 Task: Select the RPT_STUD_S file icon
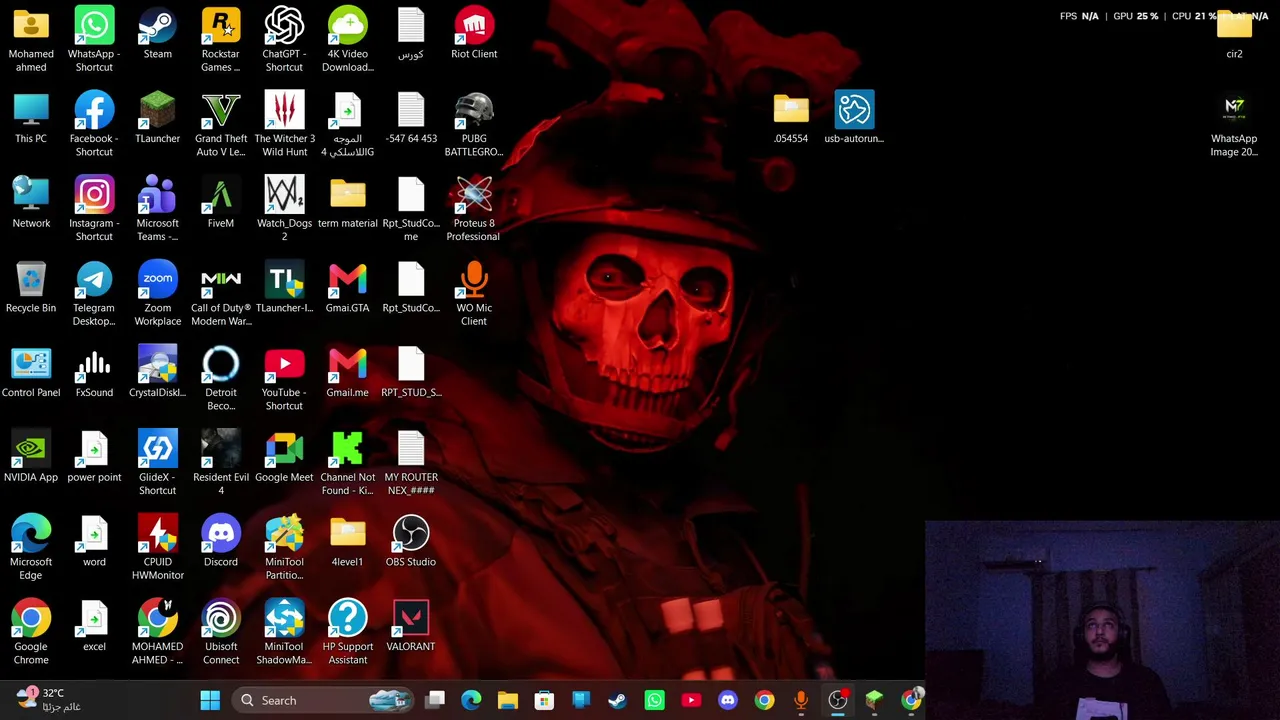[411, 372]
